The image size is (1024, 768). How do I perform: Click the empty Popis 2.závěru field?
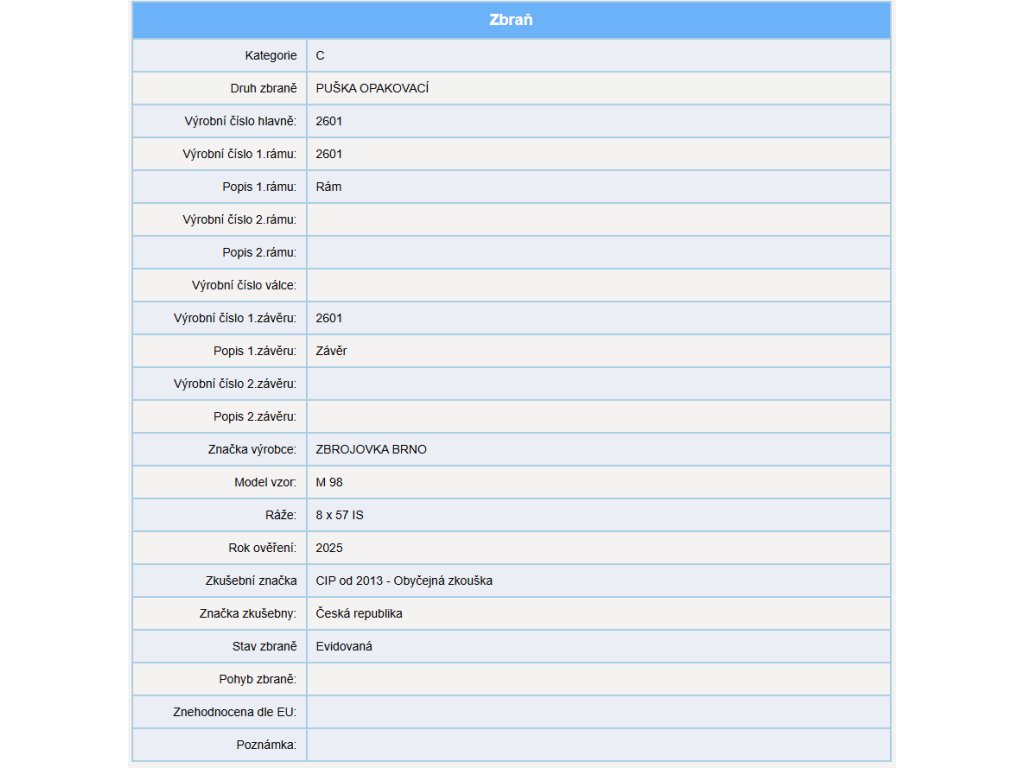(598, 416)
